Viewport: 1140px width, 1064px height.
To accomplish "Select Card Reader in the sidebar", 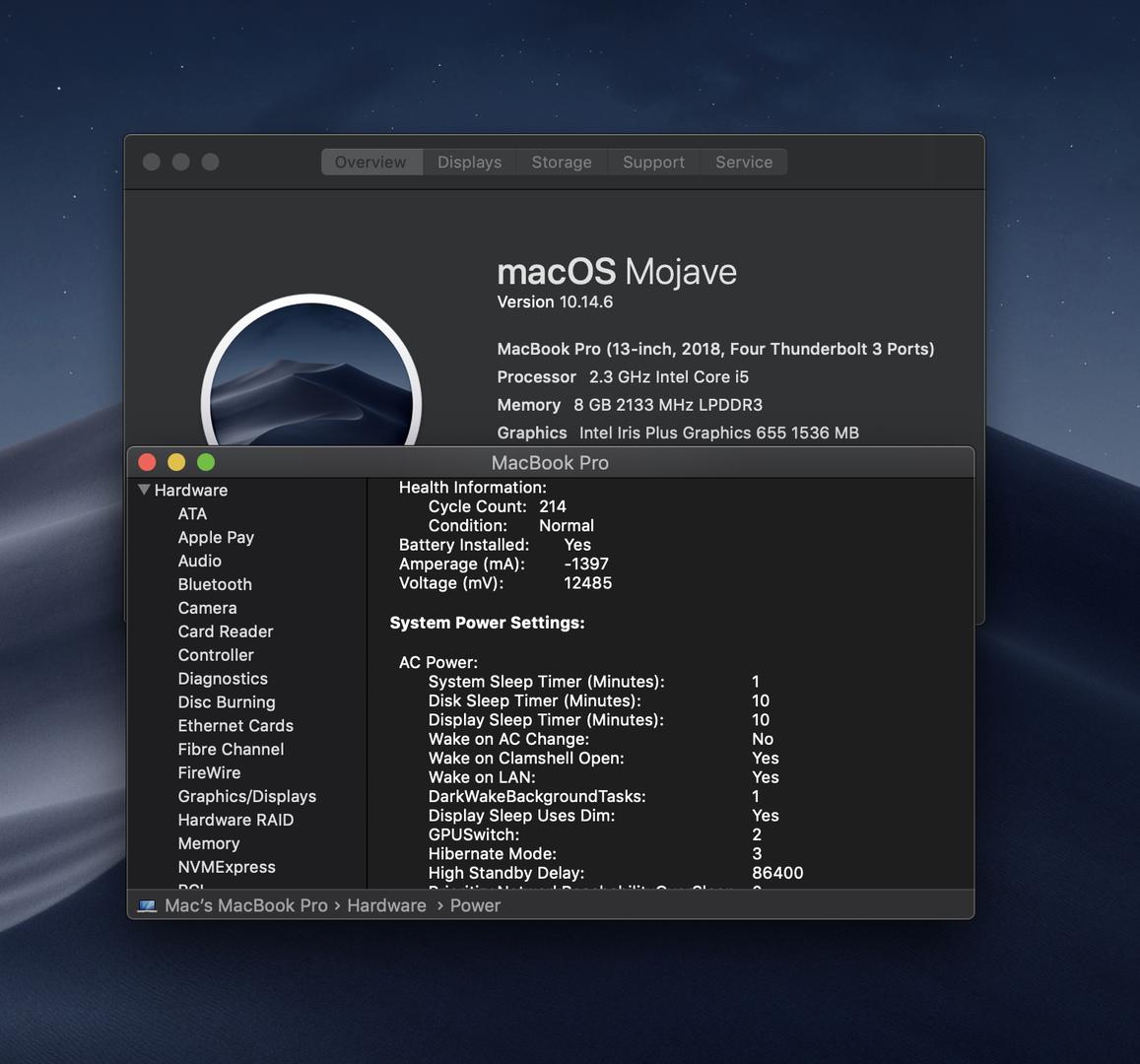I will click(226, 632).
